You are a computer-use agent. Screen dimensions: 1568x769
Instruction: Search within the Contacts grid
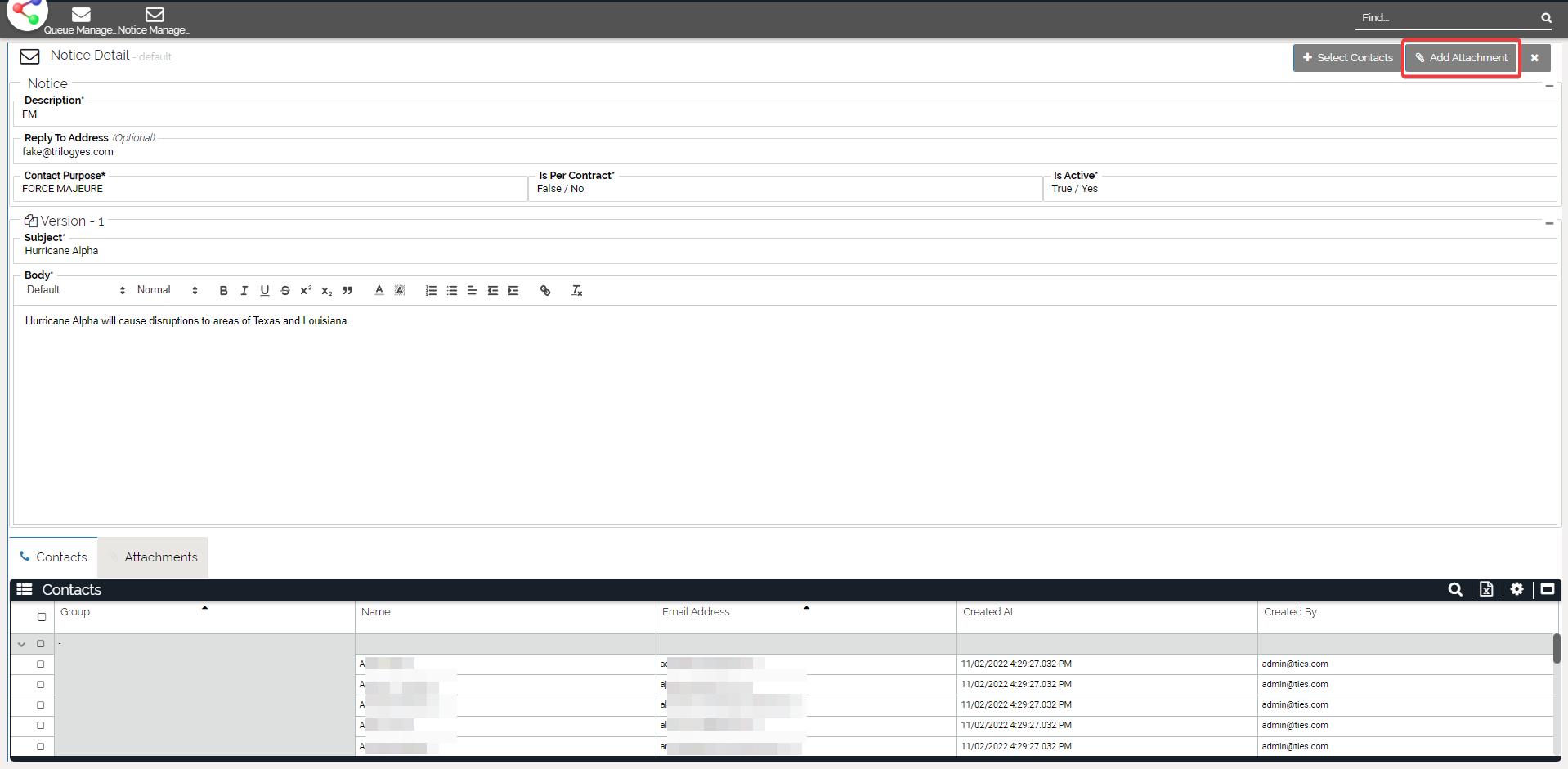pos(1455,589)
